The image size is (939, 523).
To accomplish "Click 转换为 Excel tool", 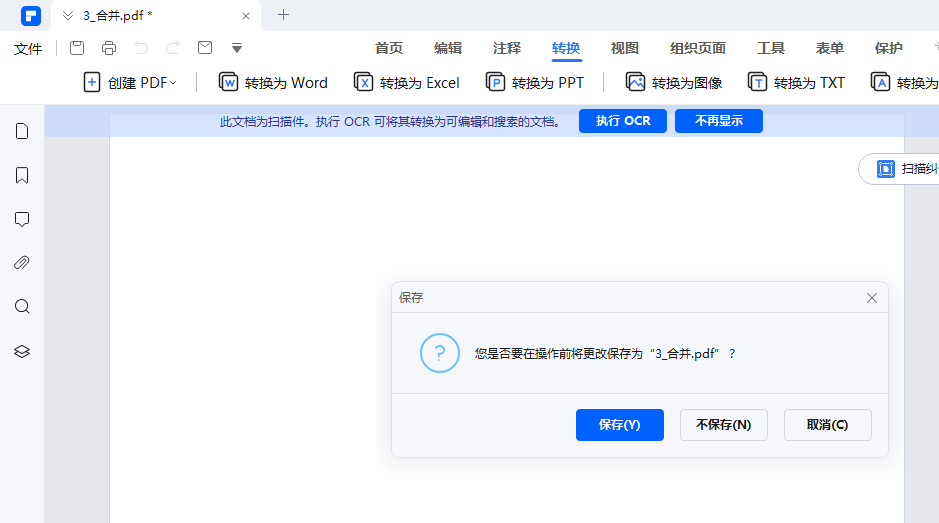I will 407,83.
